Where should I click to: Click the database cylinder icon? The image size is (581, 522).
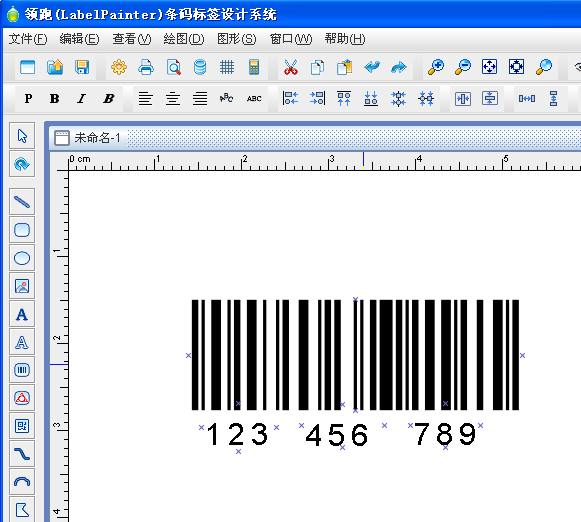click(200, 67)
